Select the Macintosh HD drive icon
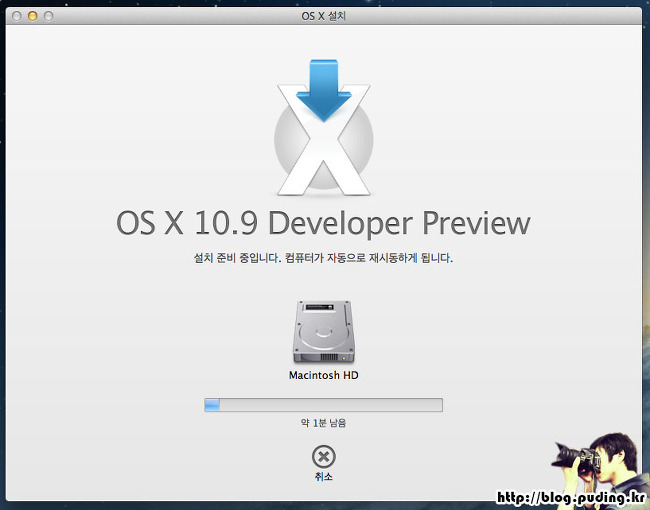Viewport: 650px width, 510px height. point(324,332)
